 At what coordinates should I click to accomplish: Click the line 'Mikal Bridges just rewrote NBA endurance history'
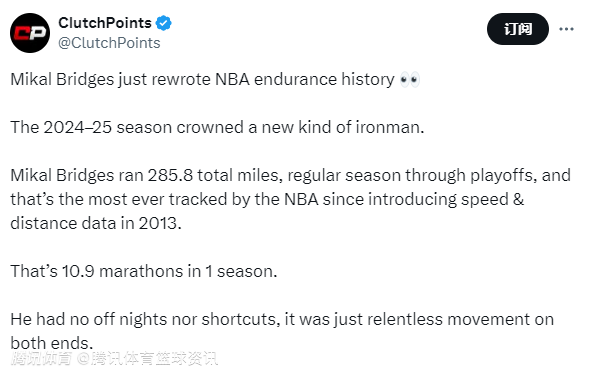click(202, 80)
